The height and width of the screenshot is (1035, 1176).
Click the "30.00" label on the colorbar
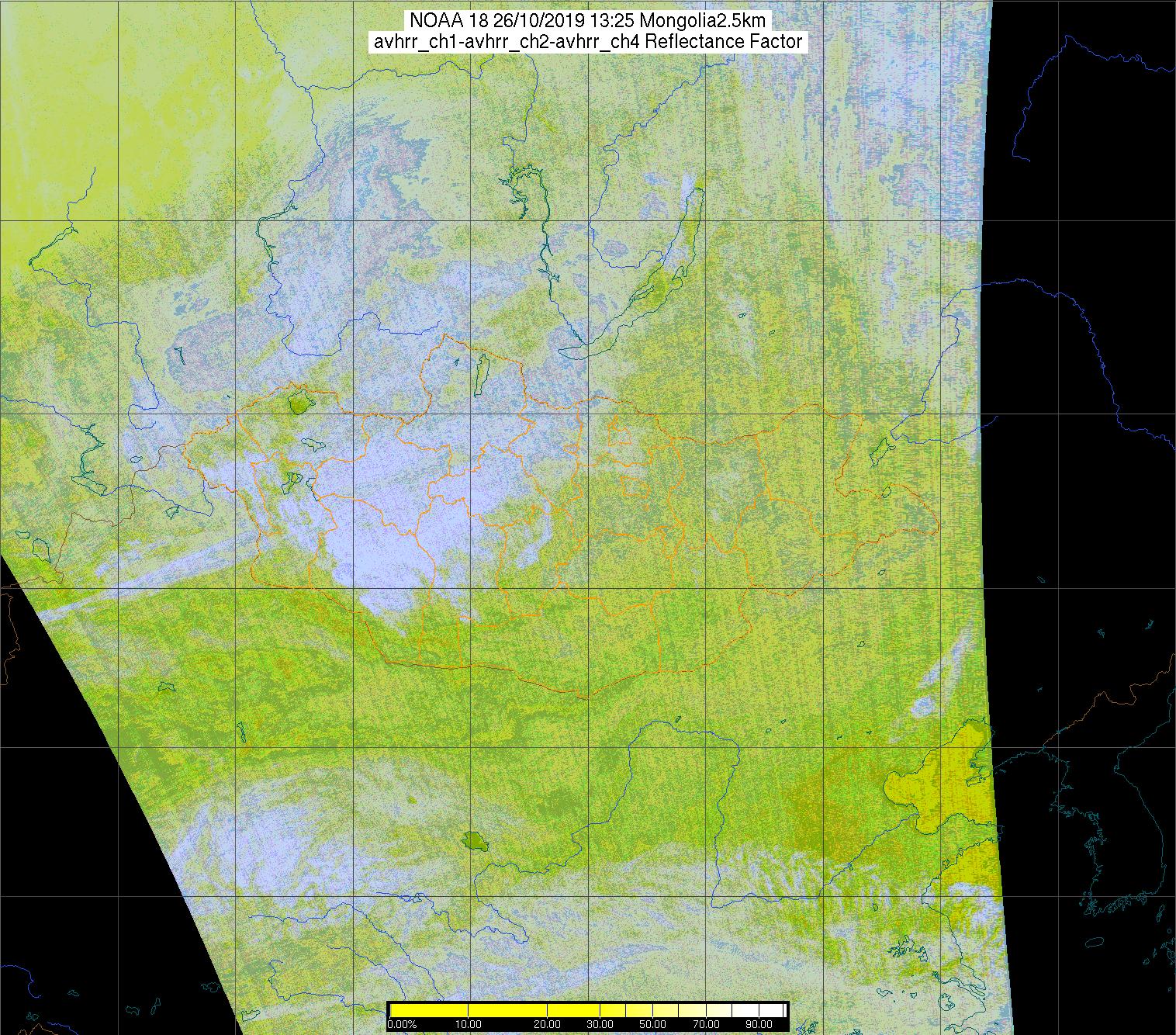[x=600, y=1024]
